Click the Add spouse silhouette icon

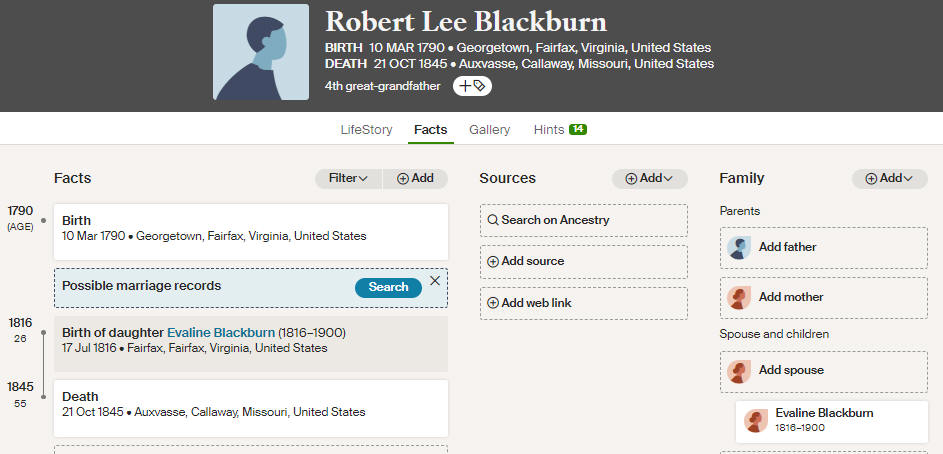coord(739,371)
